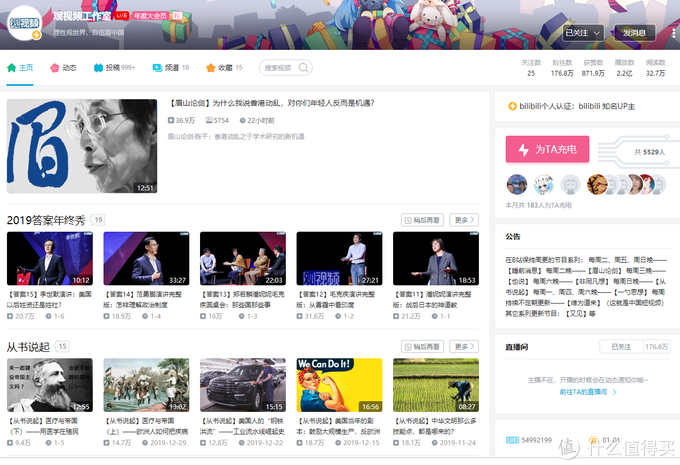Click the 共 5529人 charger count
The width and height of the screenshot is (680, 465).
(649, 152)
